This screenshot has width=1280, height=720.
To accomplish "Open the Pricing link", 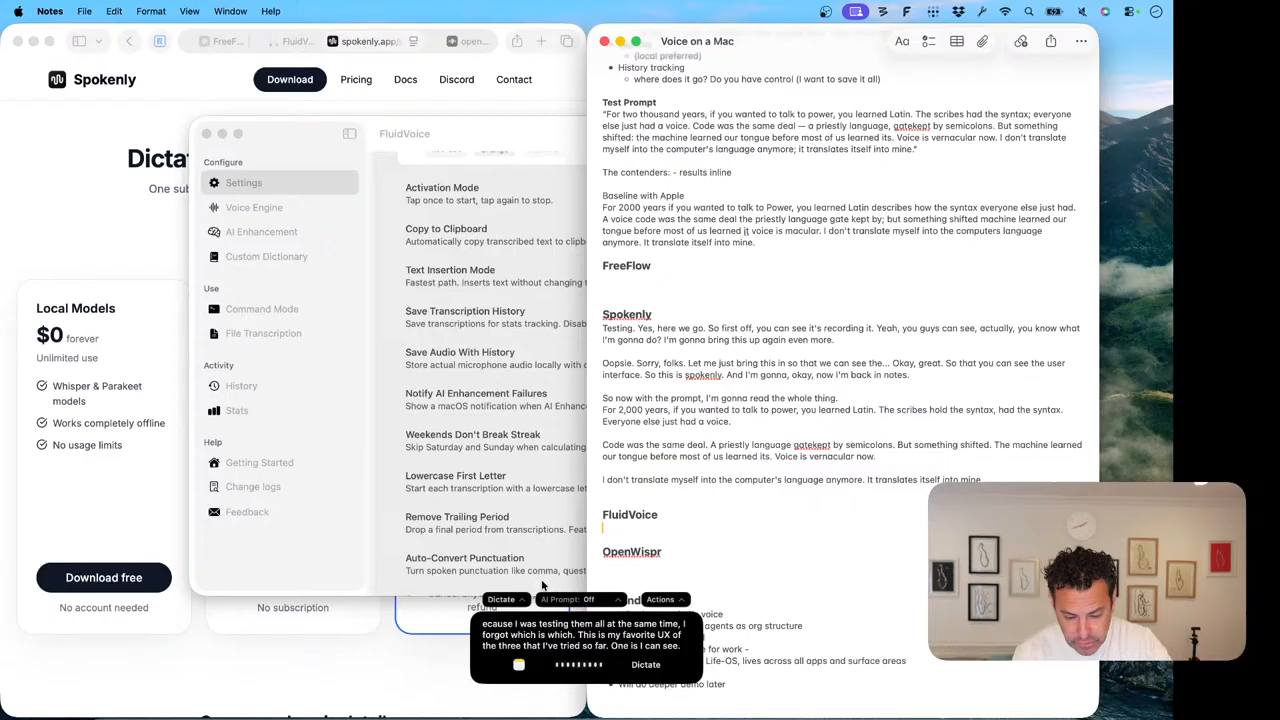I will coord(356,79).
